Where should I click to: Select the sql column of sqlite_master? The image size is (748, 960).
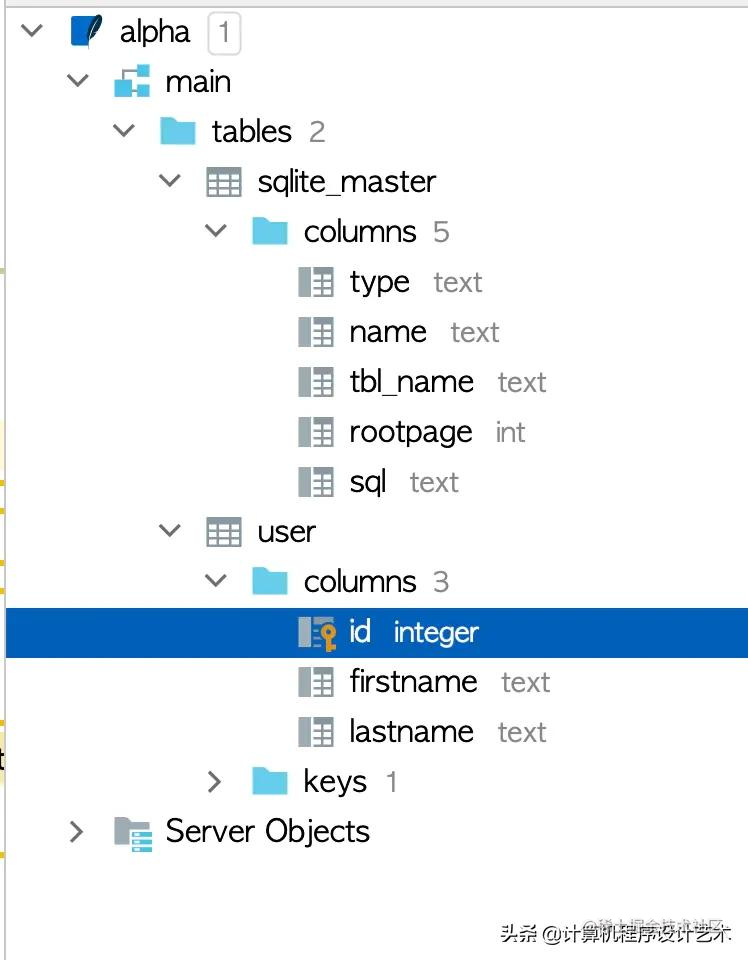click(x=368, y=481)
